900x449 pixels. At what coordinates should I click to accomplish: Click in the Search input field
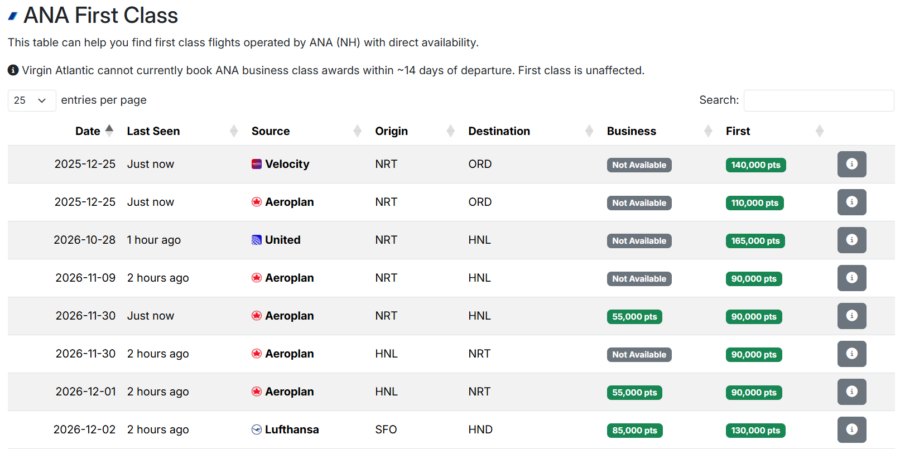pos(818,100)
